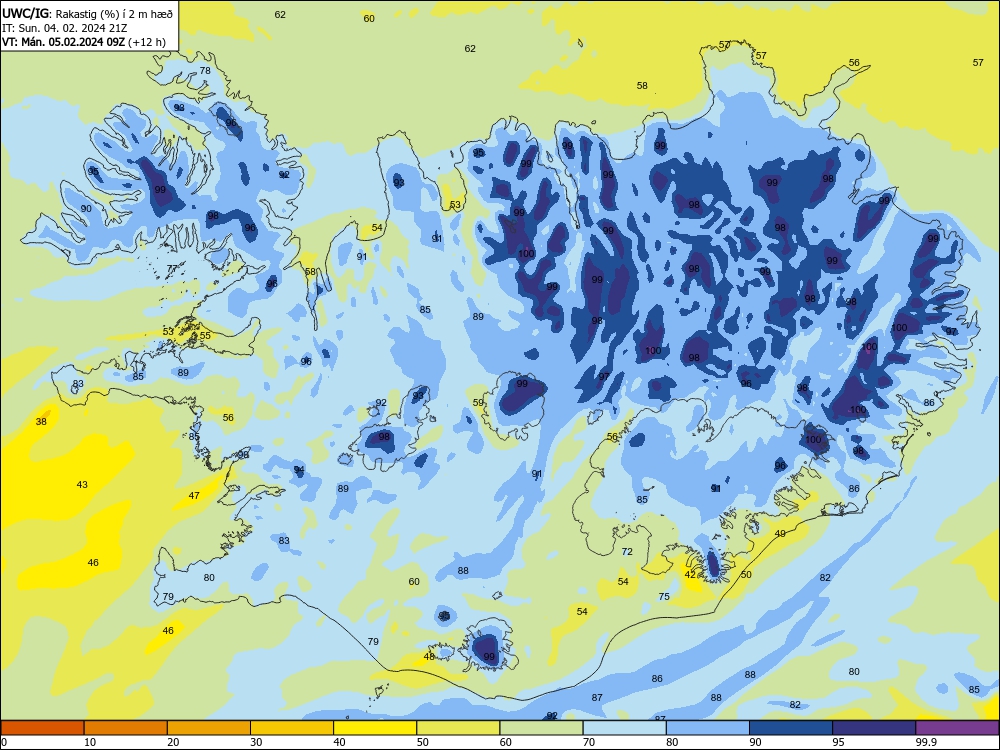This screenshot has height=750, width=1000.
Task: Click the legend scale label '30'
Action: pyautogui.click(x=256, y=742)
